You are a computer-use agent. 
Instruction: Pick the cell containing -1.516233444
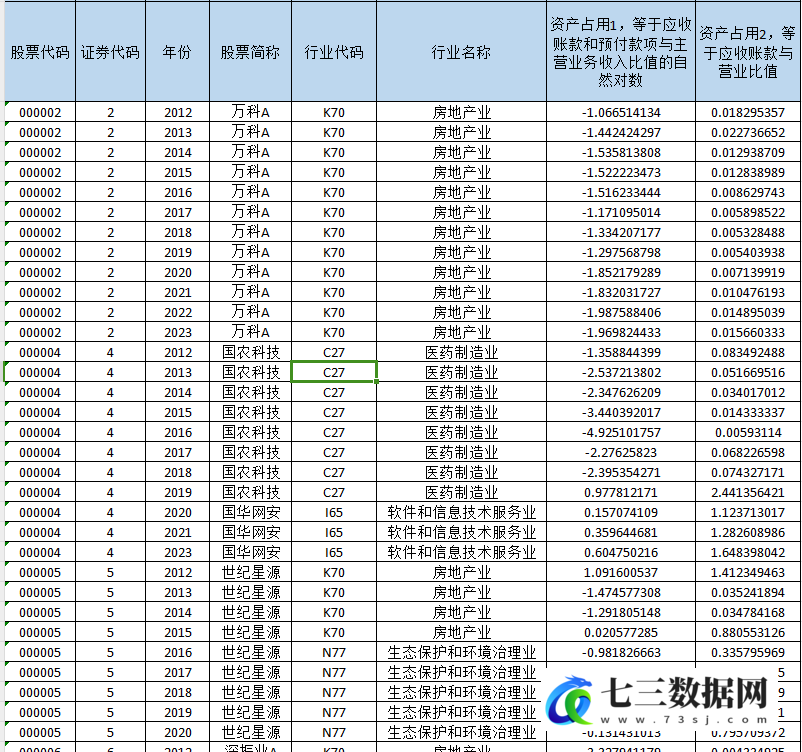(621, 192)
